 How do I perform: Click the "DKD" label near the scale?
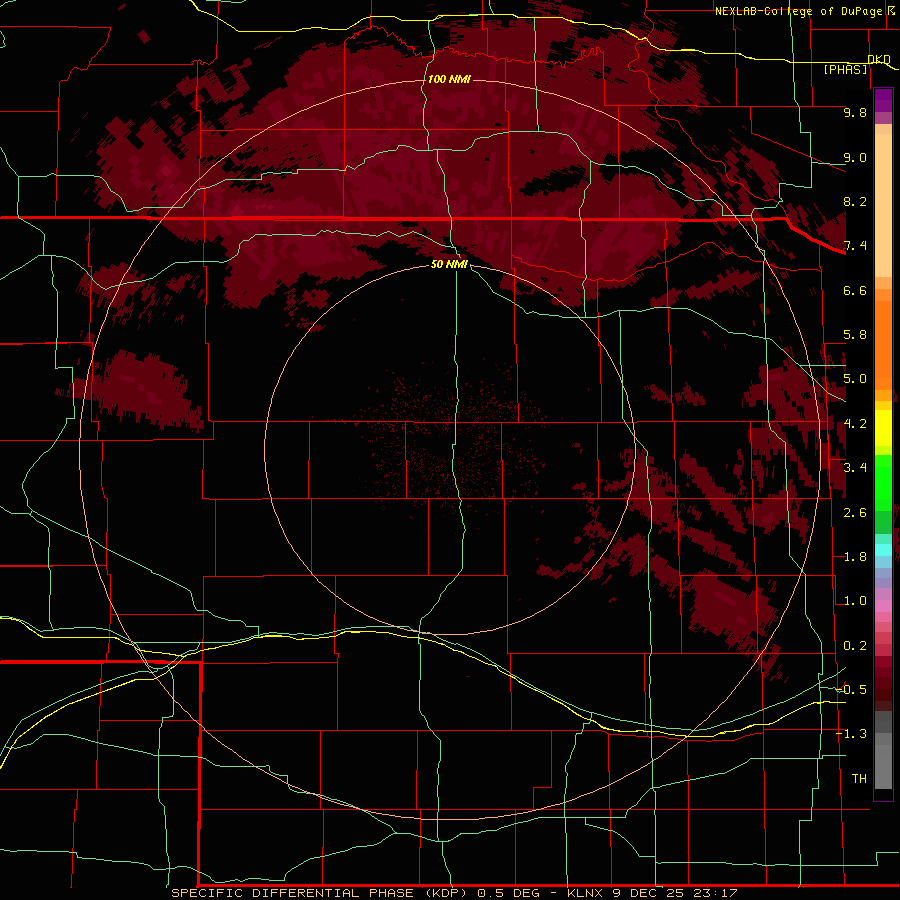pyautogui.click(x=879, y=59)
